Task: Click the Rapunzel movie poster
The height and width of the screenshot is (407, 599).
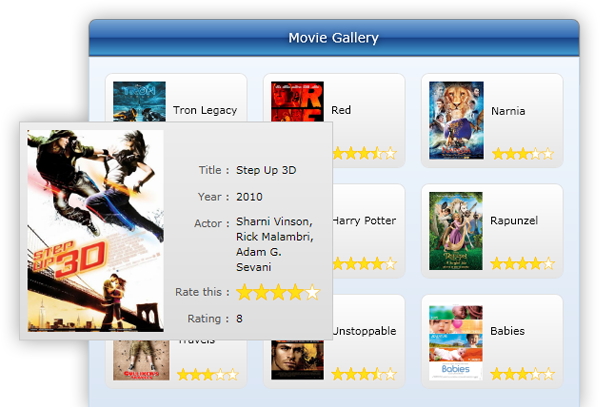Action: 456,231
